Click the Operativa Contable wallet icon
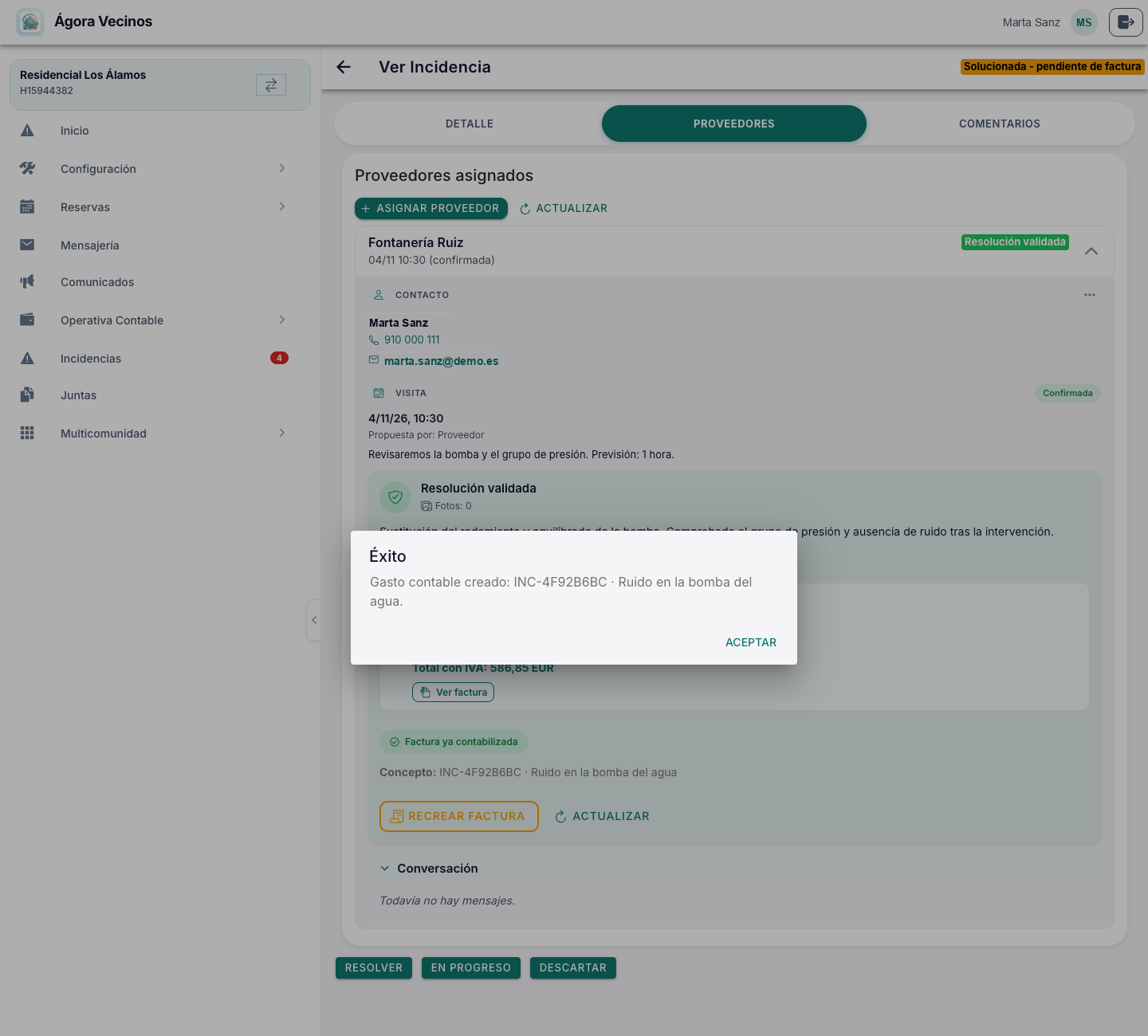Viewport: 1148px width, 1036px height. pyautogui.click(x=27, y=320)
